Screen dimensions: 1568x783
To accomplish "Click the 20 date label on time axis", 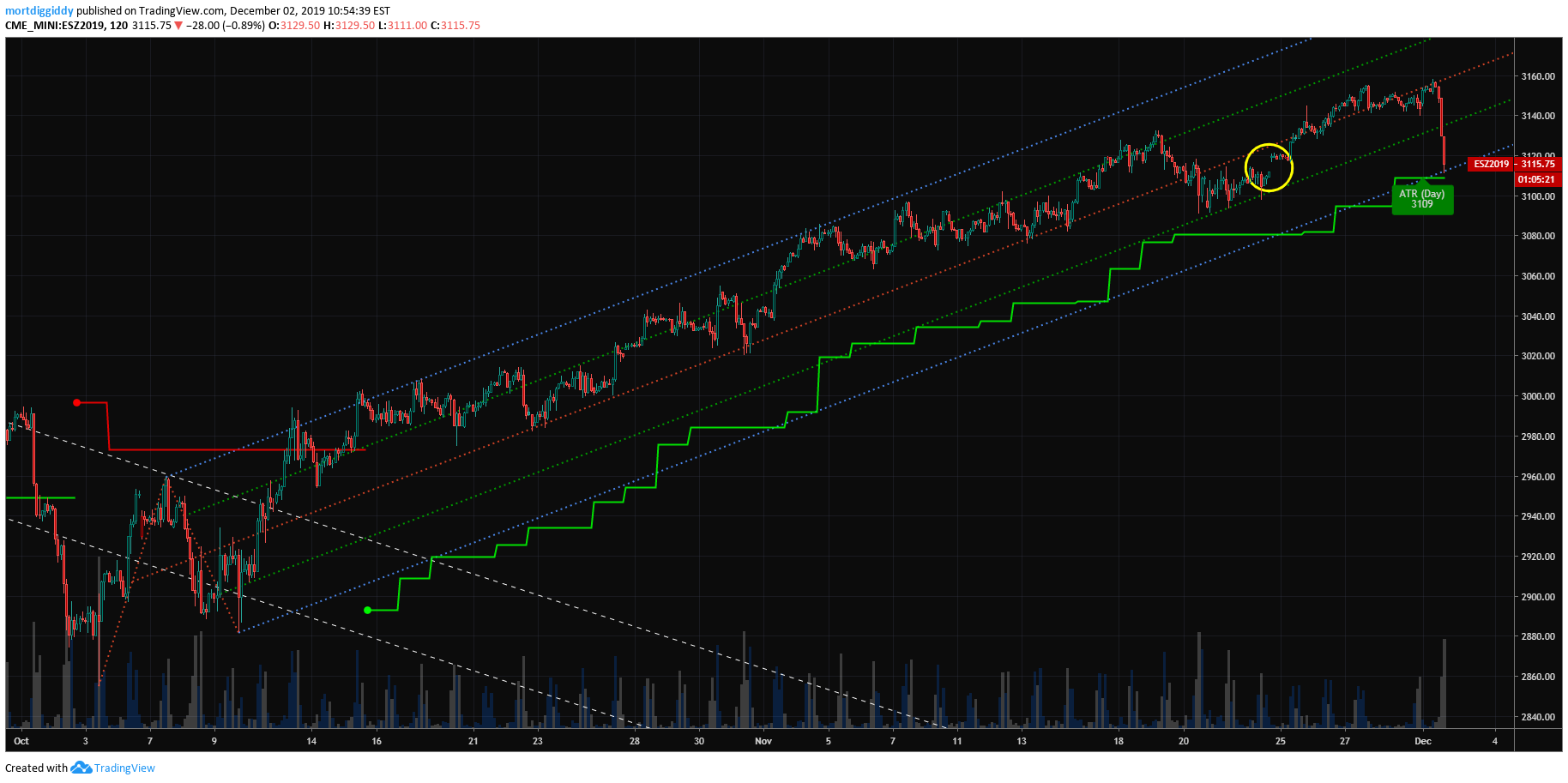I will click(x=1184, y=741).
